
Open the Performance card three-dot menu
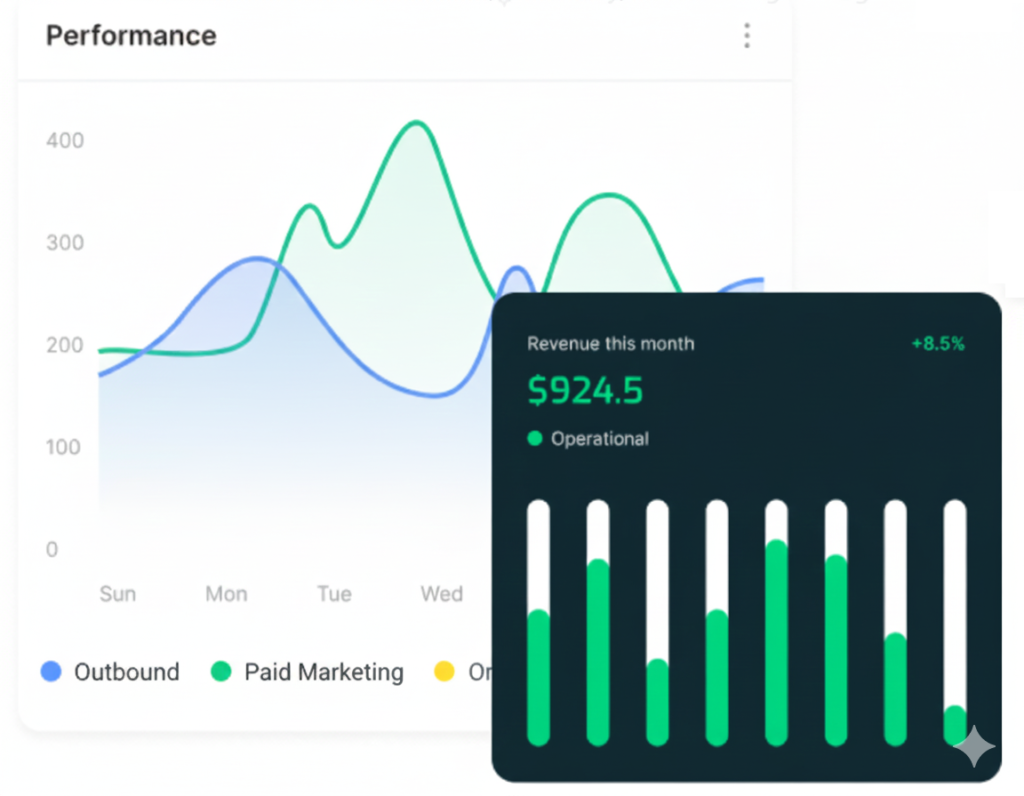[x=746, y=37]
